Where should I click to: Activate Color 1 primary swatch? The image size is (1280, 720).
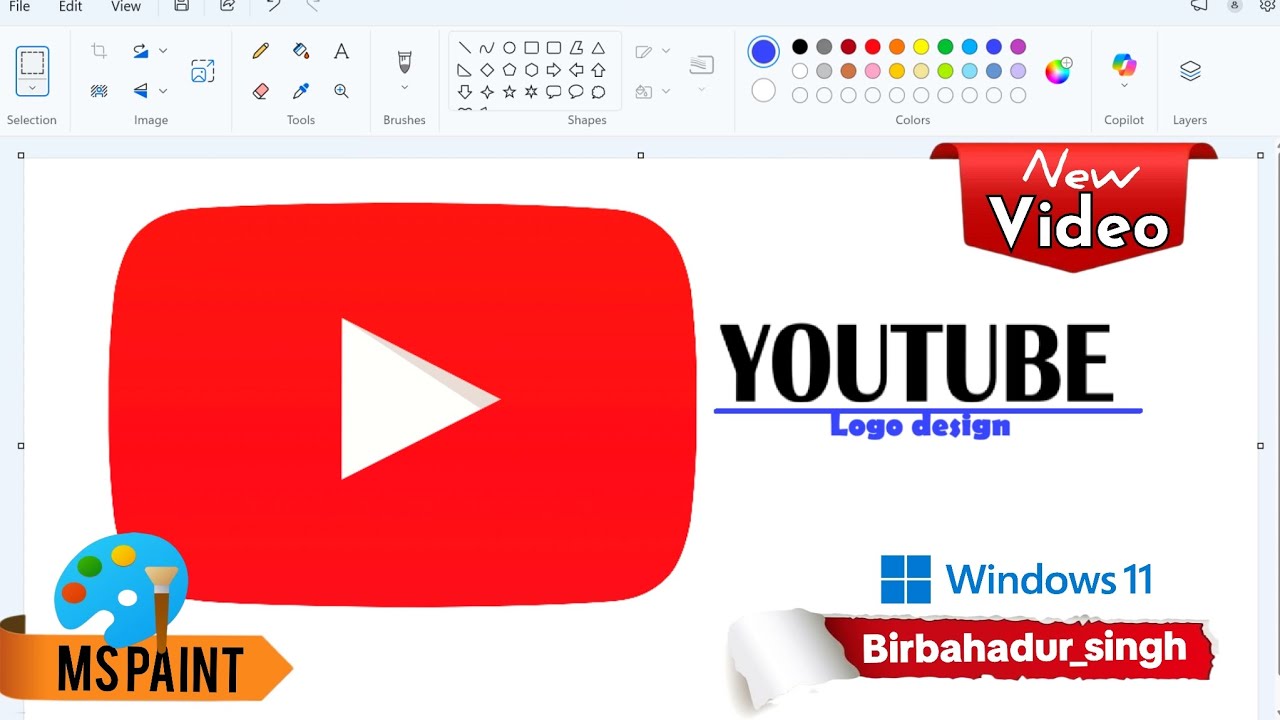coord(763,52)
